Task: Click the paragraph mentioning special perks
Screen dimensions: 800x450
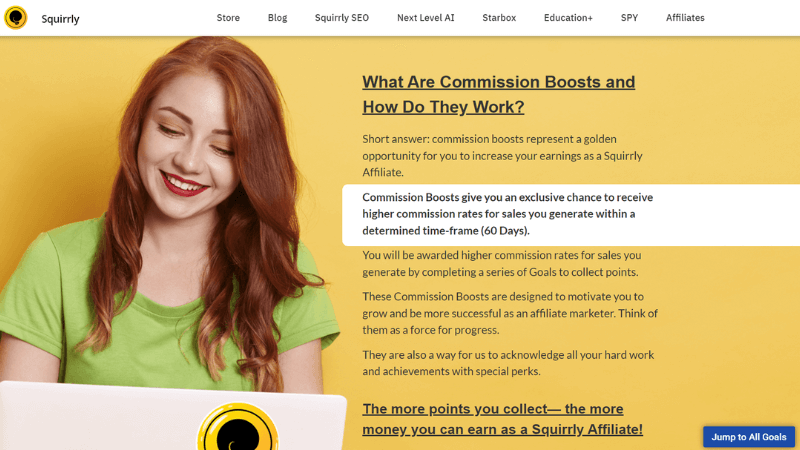Action: [508, 363]
